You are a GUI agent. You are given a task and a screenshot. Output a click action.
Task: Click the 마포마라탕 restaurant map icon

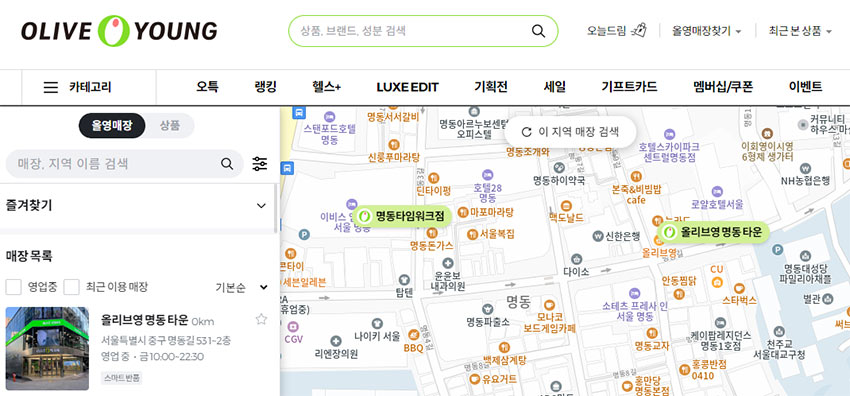[x=463, y=212]
